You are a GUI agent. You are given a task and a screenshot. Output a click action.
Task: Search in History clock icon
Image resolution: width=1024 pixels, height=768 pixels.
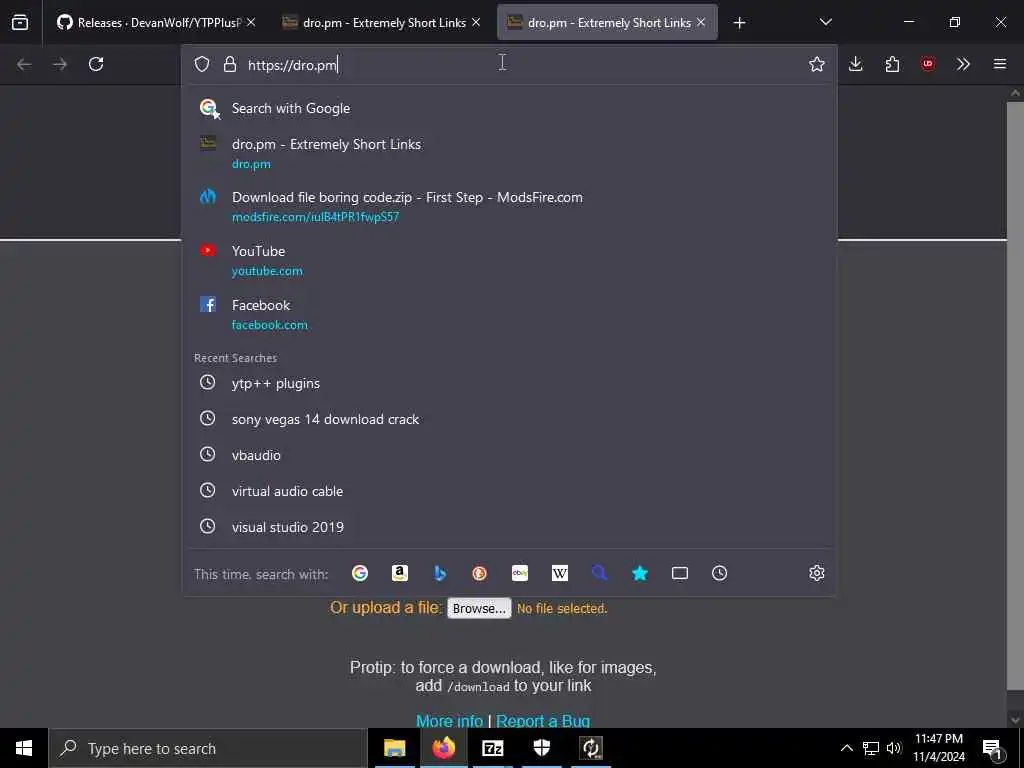[x=720, y=573]
